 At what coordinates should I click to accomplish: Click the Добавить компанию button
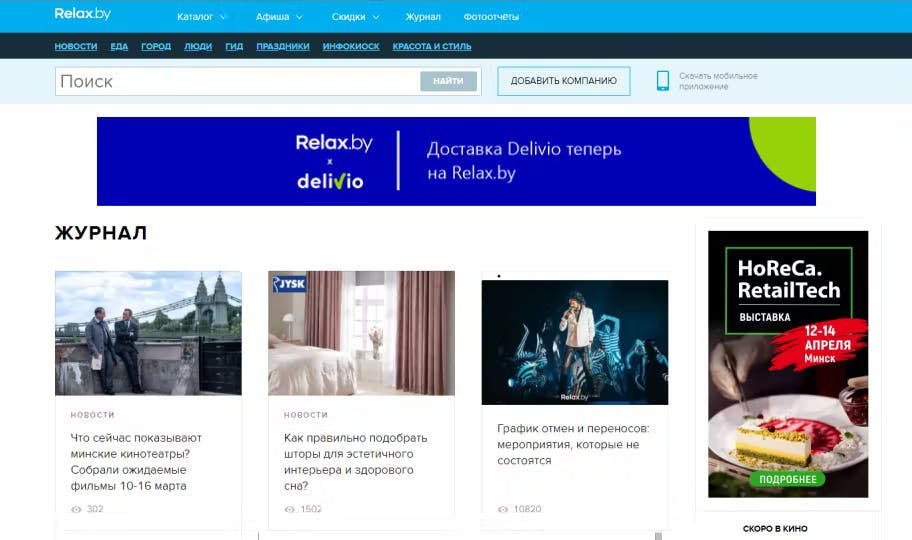tap(564, 81)
